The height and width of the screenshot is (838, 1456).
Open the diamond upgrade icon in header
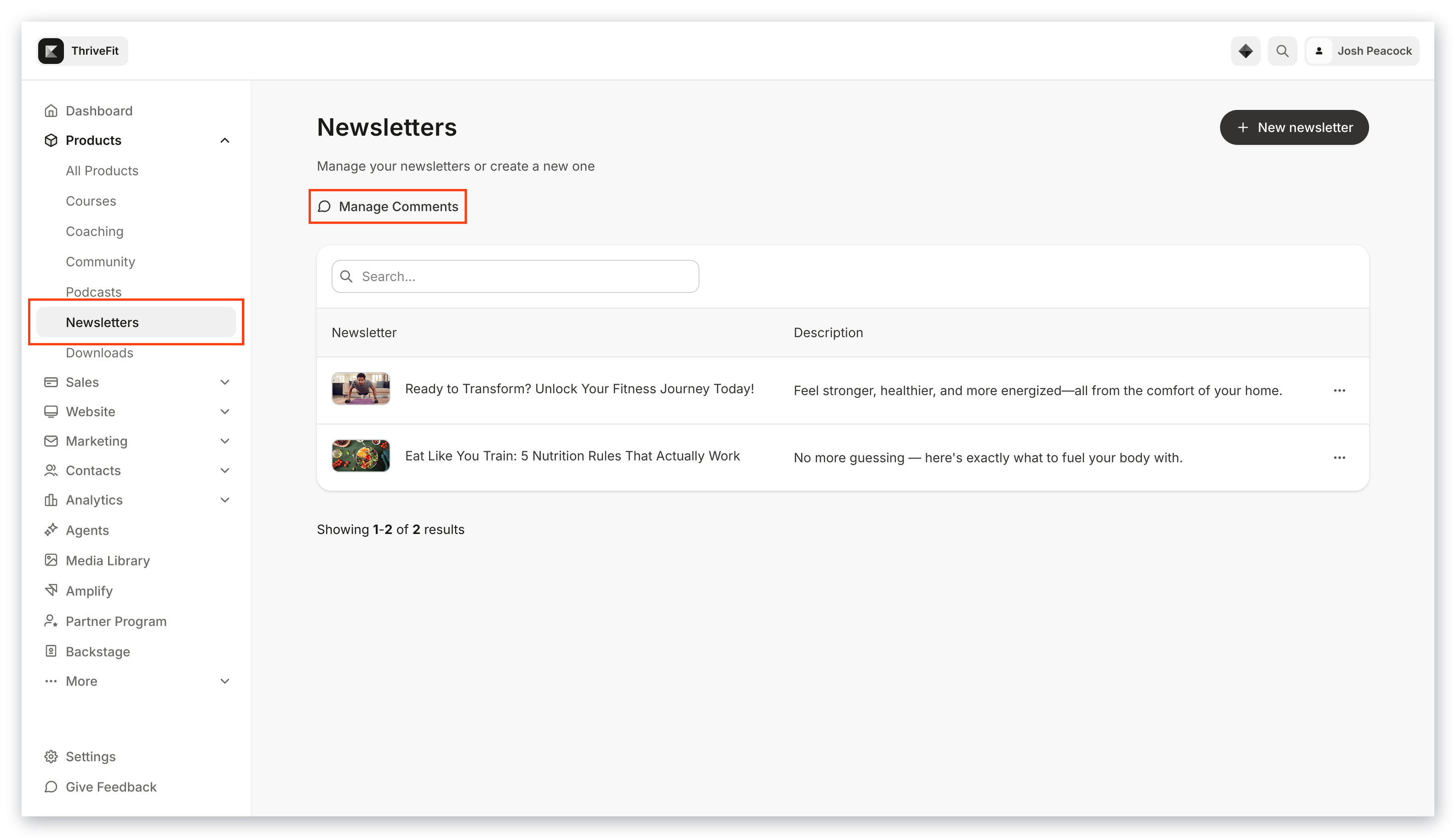point(1245,51)
